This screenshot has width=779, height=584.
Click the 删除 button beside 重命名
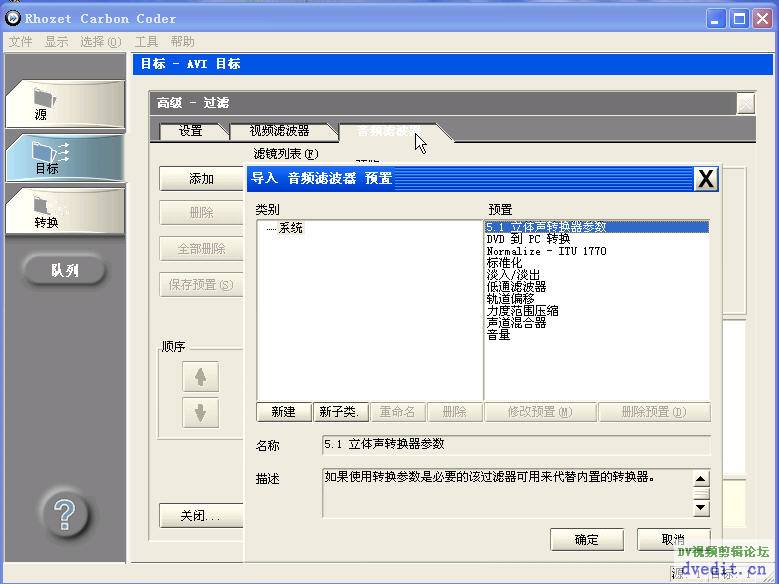[455, 412]
